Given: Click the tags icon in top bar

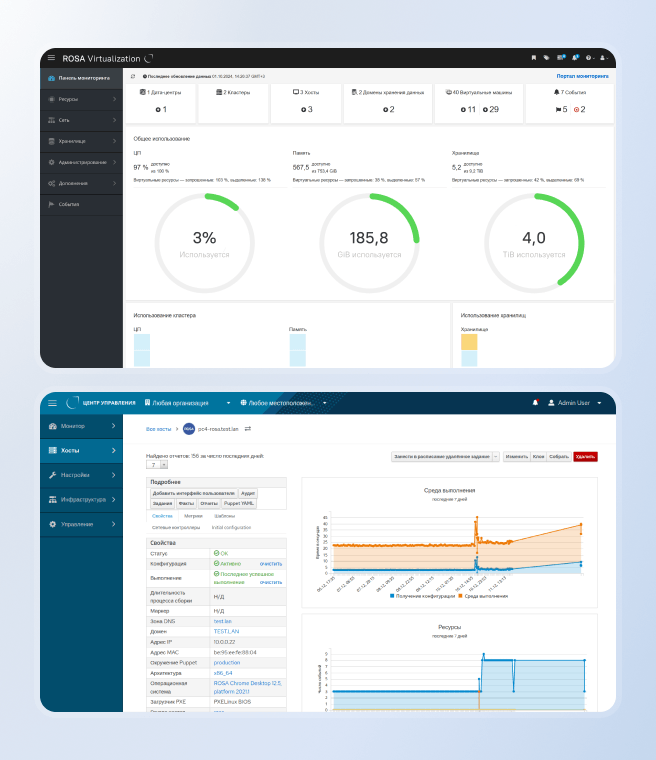Looking at the screenshot, I should click(546, 58).
